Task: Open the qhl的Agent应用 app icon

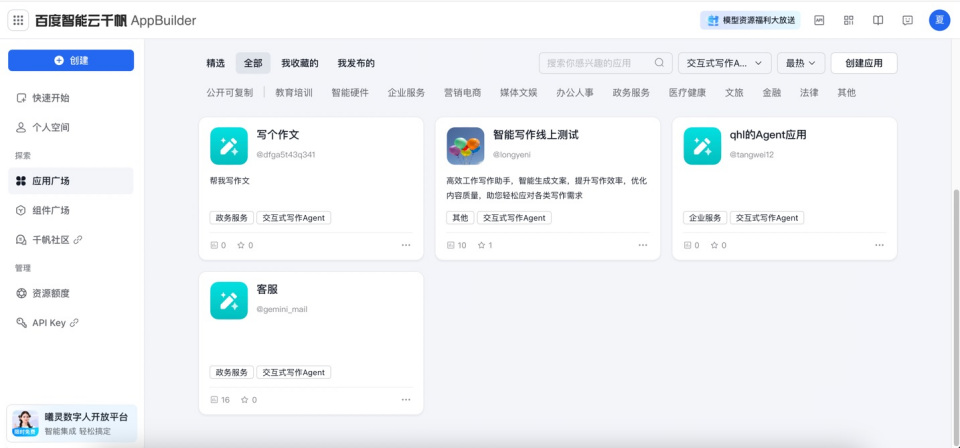Action: tap(702, 146)
